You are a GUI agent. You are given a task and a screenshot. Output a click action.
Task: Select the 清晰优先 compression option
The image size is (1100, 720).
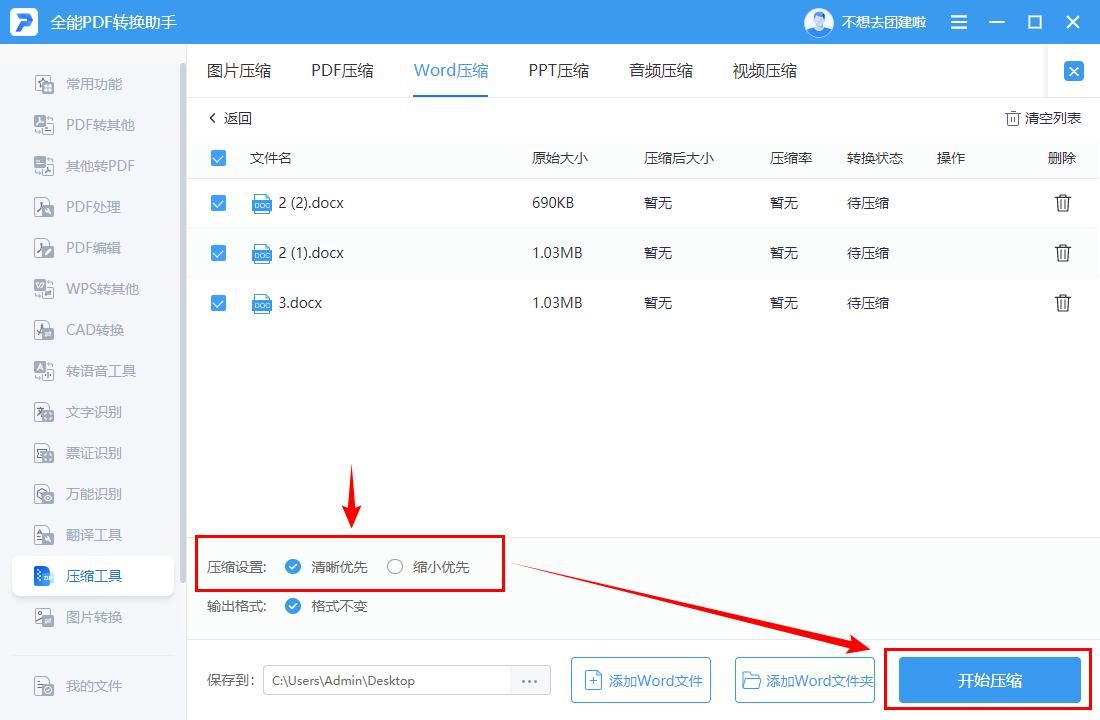pos(326,567)
